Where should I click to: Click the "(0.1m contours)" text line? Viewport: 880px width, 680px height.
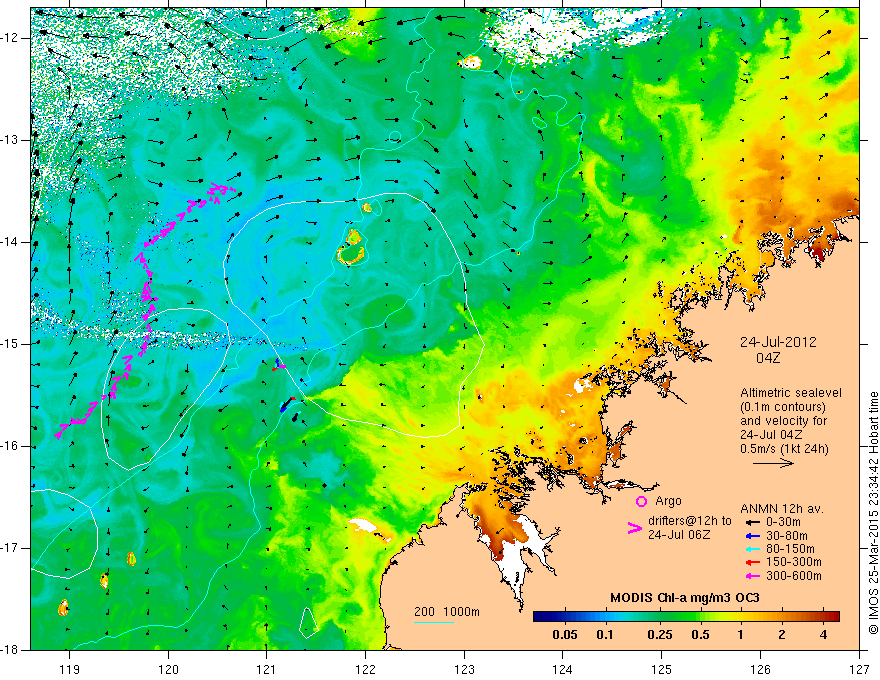784,407
